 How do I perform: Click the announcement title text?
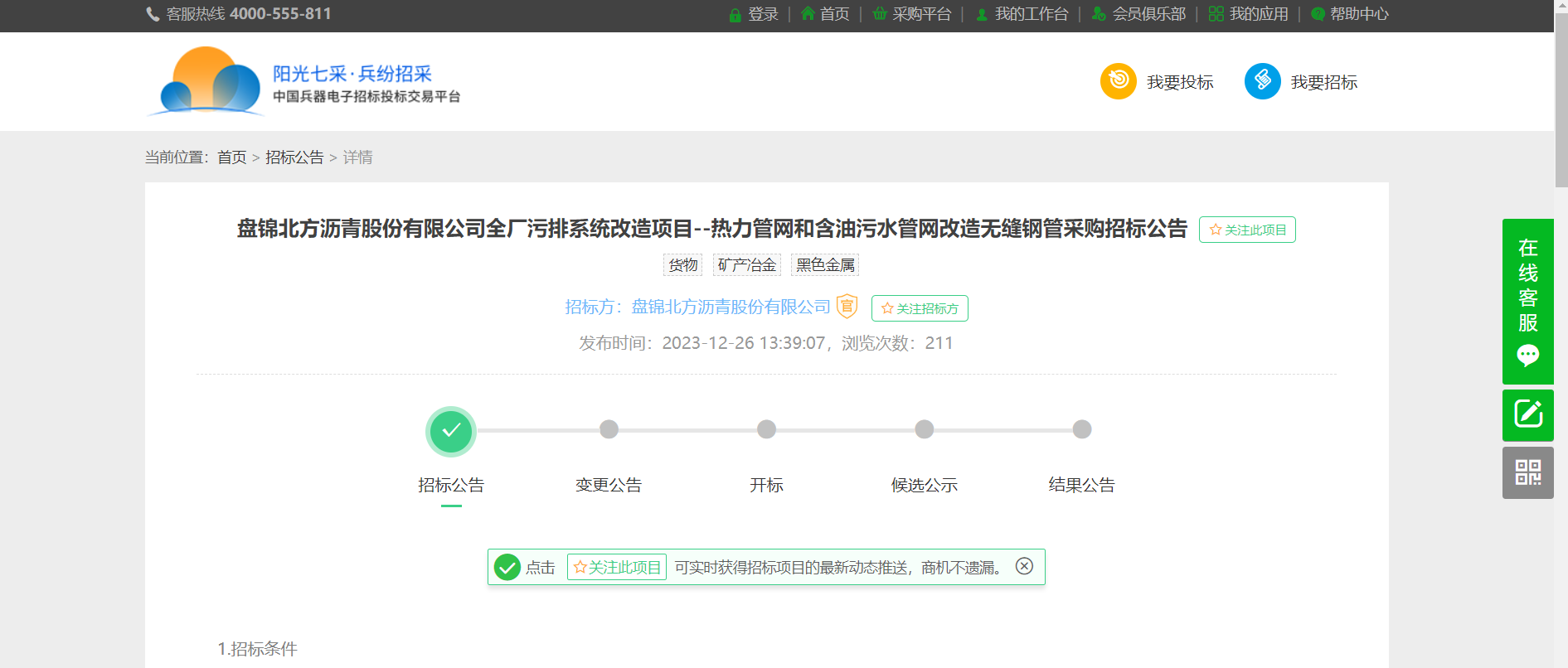[712, 229]
